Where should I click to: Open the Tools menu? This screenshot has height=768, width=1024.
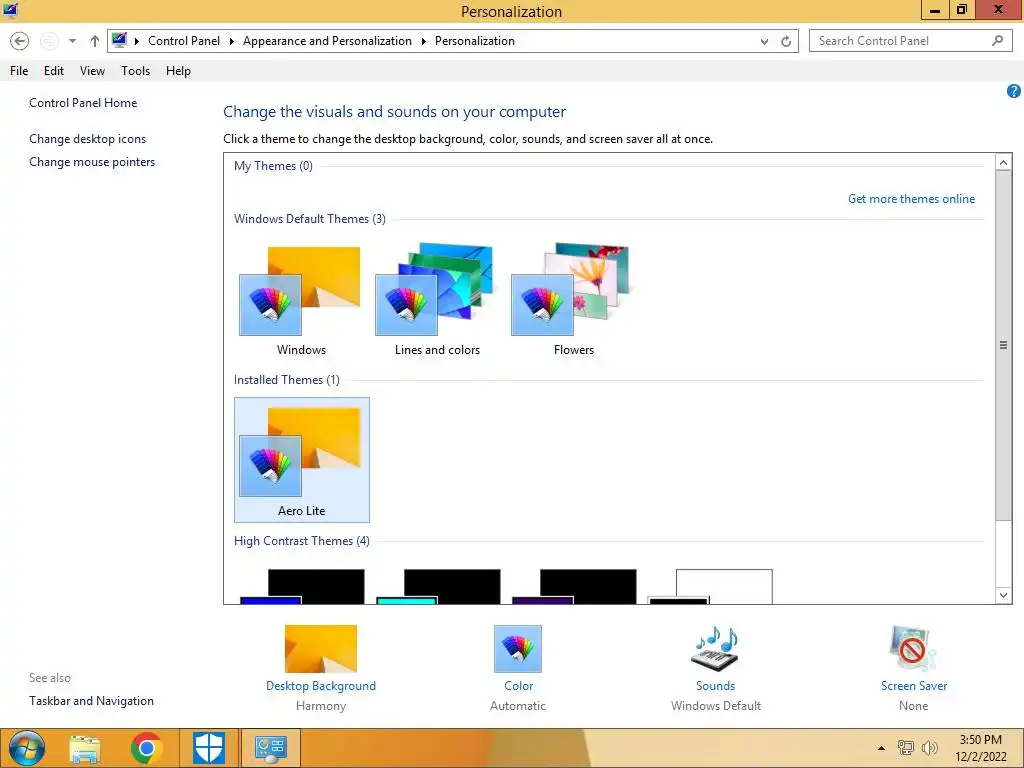point(135,71)
